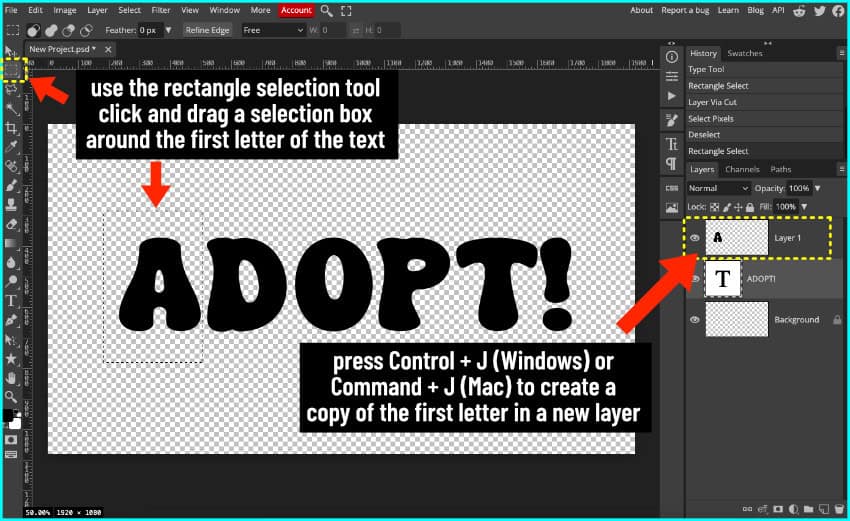Select the Magic Wand tool
This screenshot has width=850, height=521.
coord(11,108)
